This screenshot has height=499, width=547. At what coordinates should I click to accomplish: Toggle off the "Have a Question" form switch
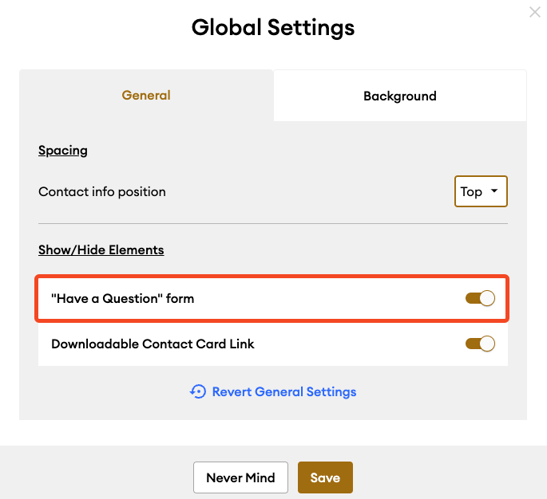coord(480,298)
